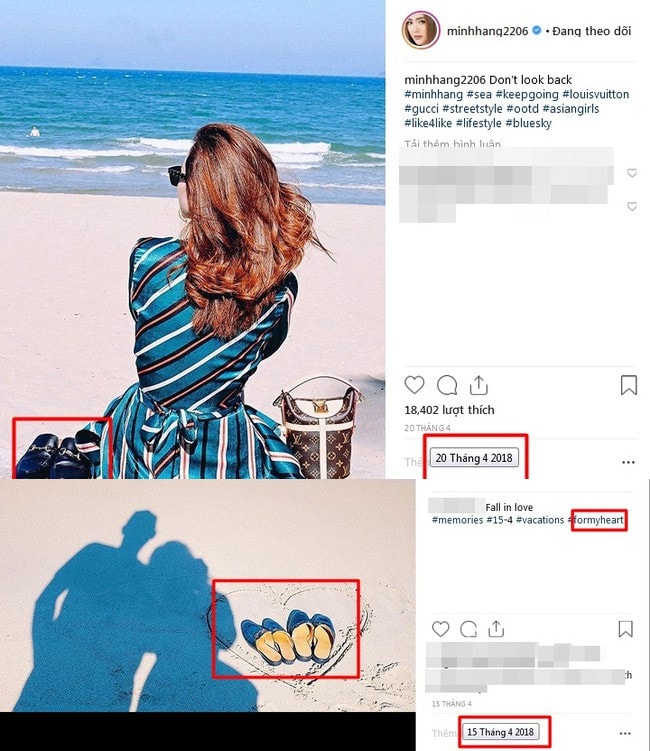The image size is (650, 751).
Task: Open more options dots on bottom post
Action: click(625, 733)
